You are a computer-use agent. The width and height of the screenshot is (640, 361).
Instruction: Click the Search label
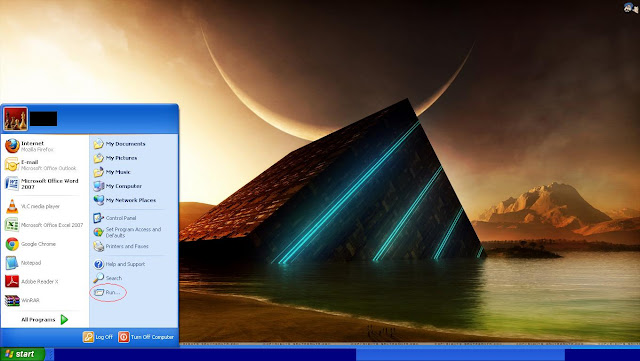click(x=113, y=278)
